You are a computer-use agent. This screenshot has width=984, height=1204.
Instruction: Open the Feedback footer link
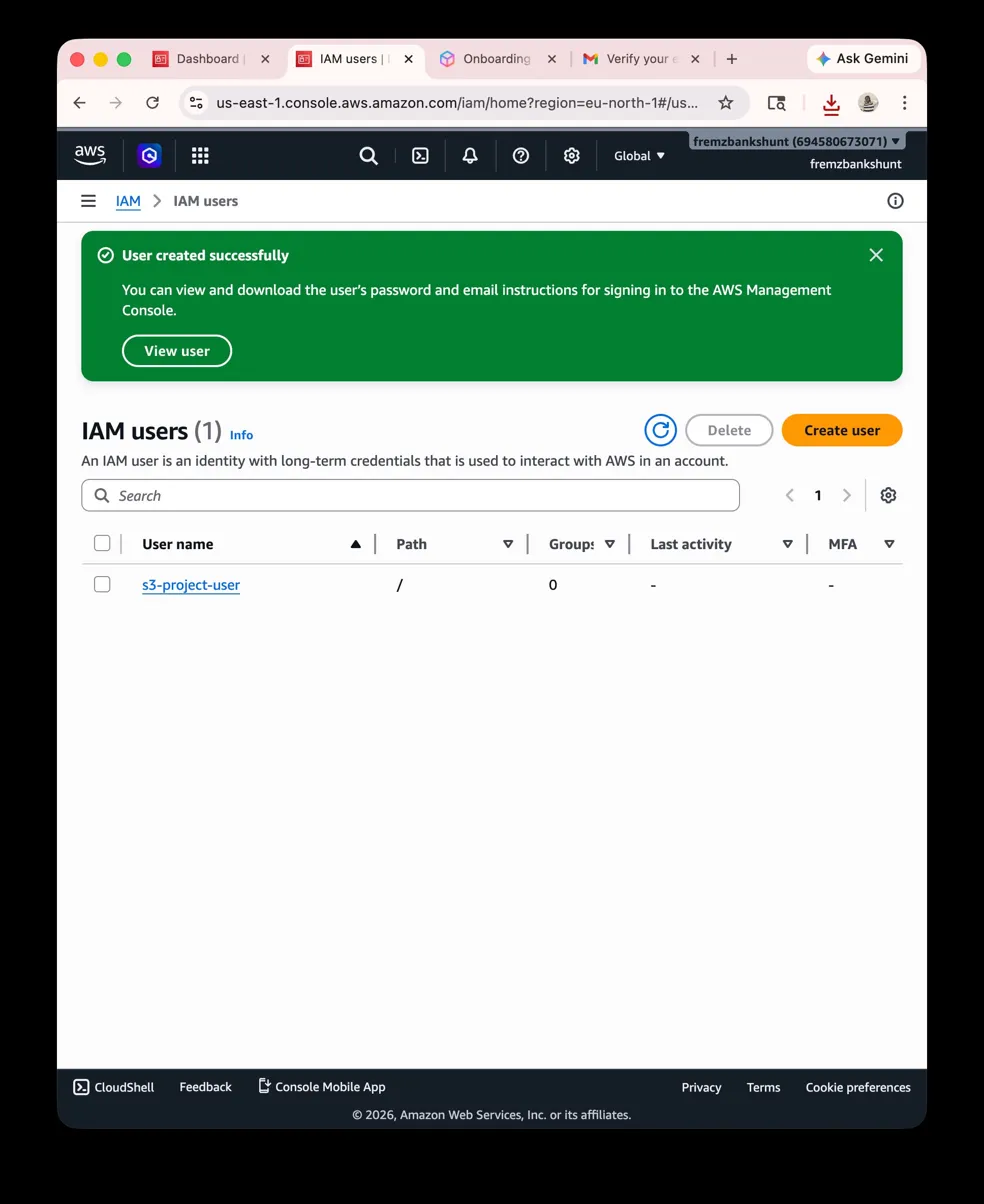[x=205, y=1087]
